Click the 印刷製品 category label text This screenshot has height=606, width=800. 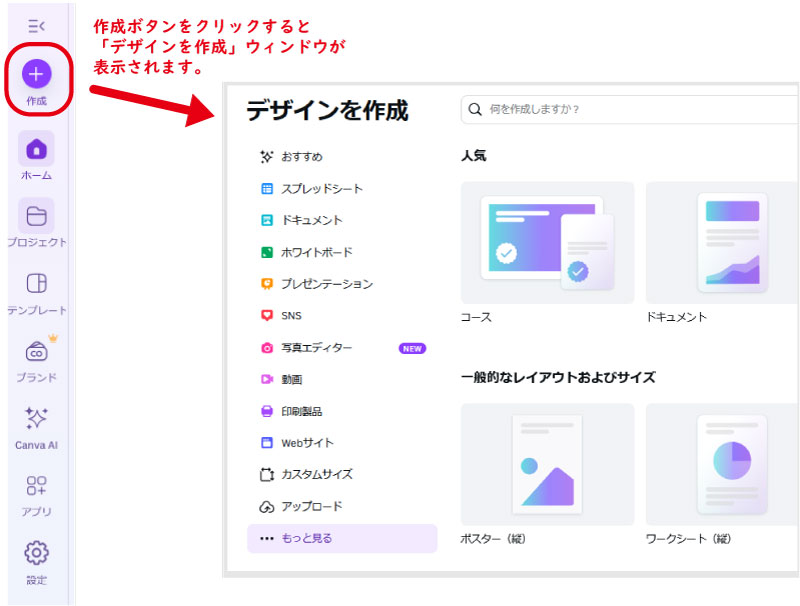pos(302,411)
